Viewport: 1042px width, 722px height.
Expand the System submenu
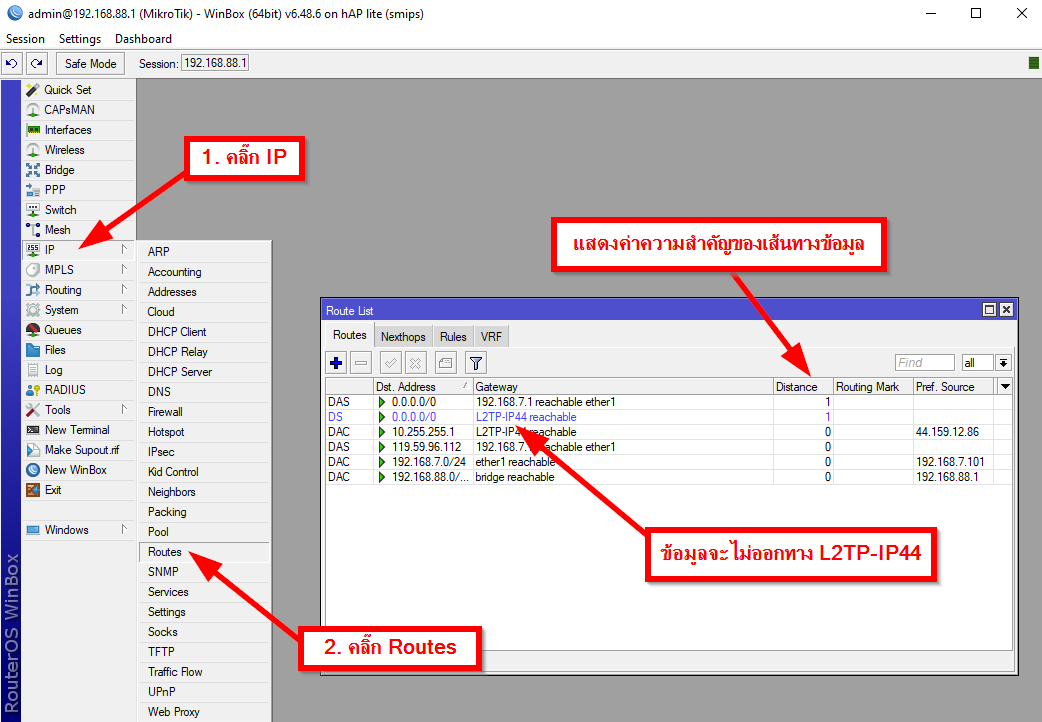(78, 310)
